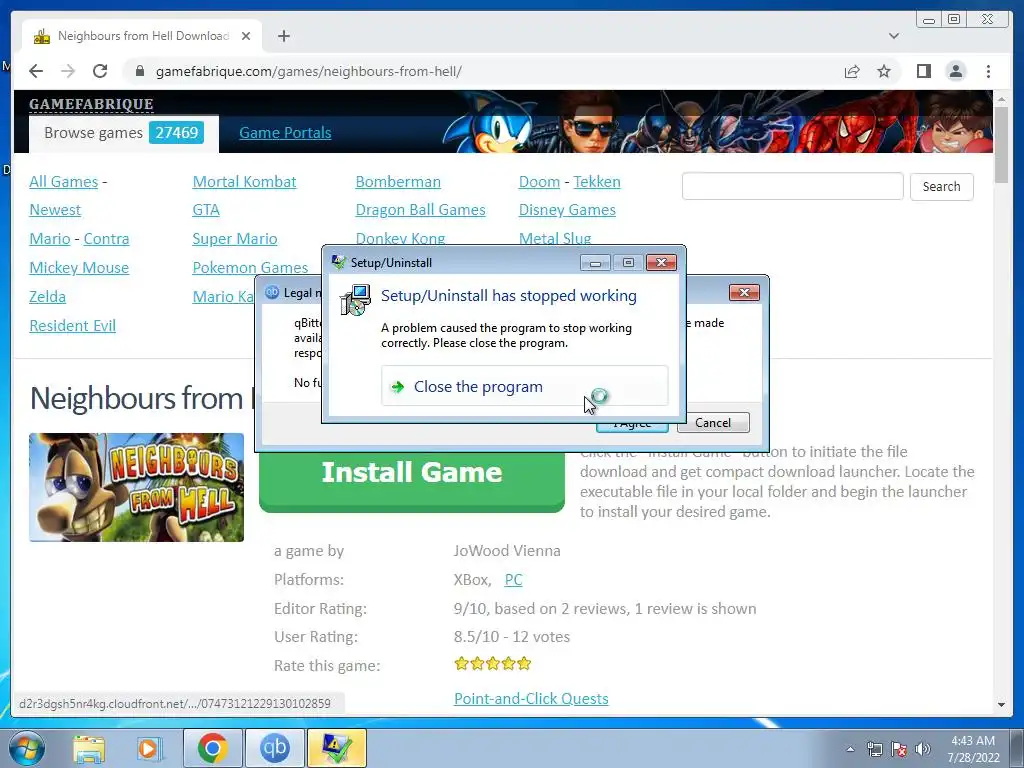Open the Resident Evil link

(72, 325)
